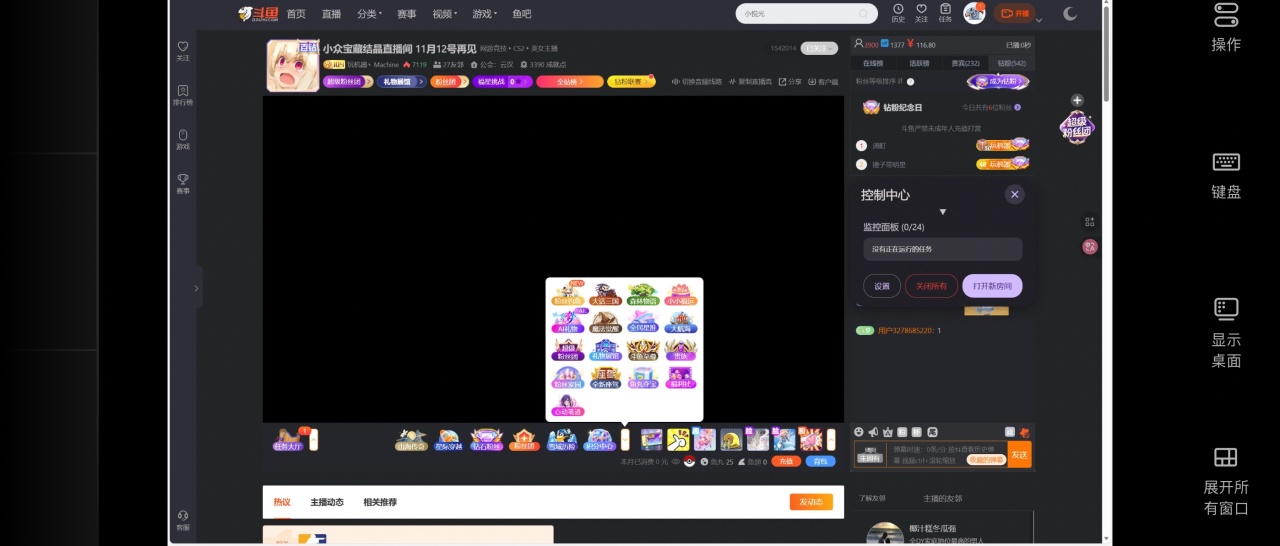Viewport: 1280px width, 546px height.
Task: Click the Douyu logo
Action: (x=257, y=14)
